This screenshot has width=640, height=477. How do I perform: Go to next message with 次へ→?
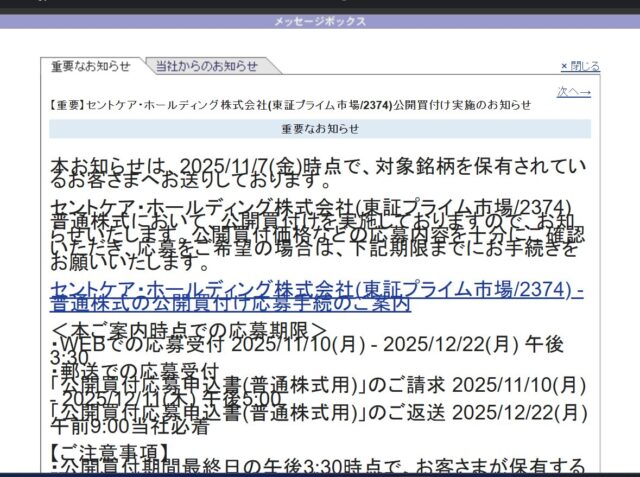click(x=573, y=91)
